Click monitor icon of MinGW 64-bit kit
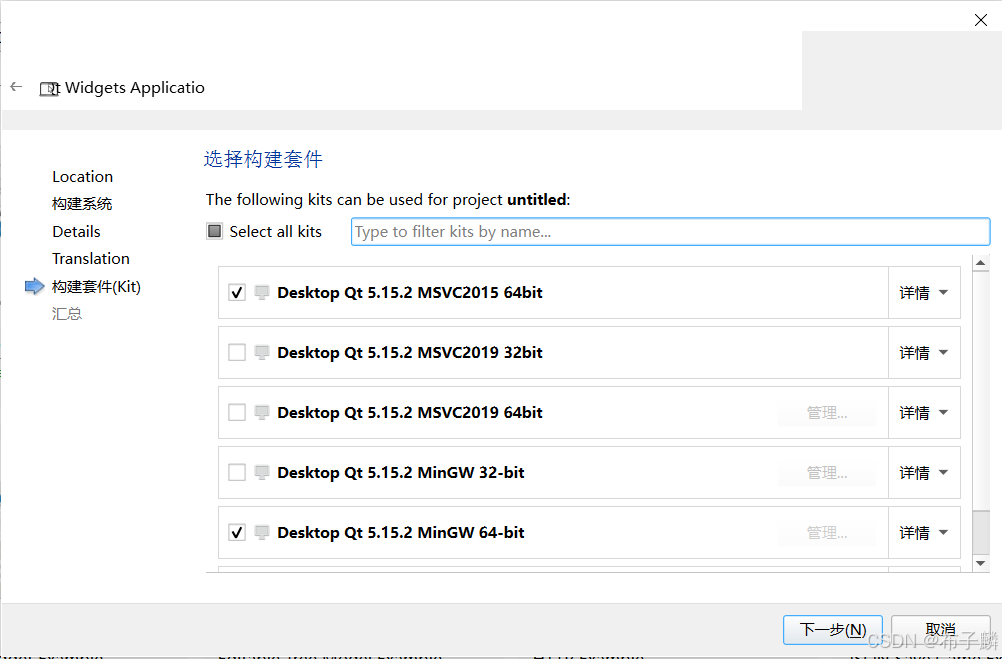 click(261, 532)
